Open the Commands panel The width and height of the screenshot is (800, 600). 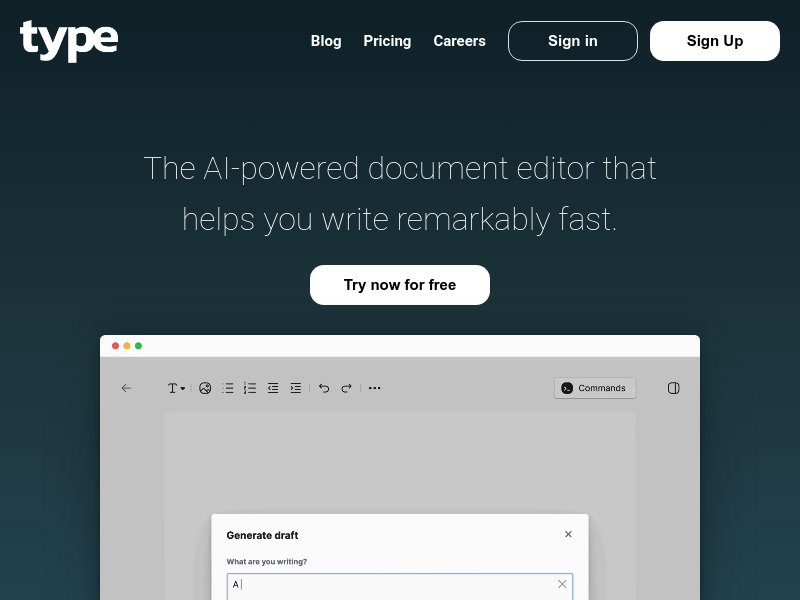595,388
